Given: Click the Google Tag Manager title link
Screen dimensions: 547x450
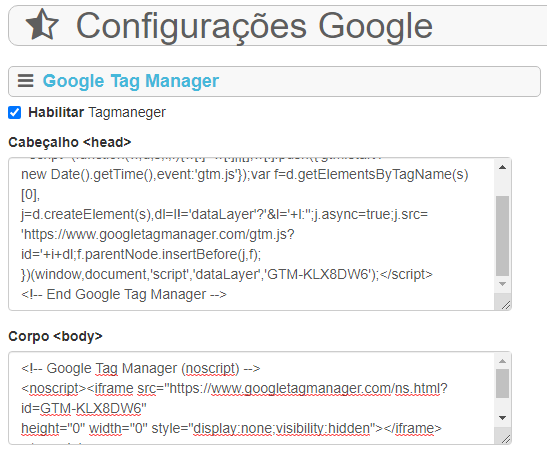Looking at the screenshot, I should (x=131, y=81).
